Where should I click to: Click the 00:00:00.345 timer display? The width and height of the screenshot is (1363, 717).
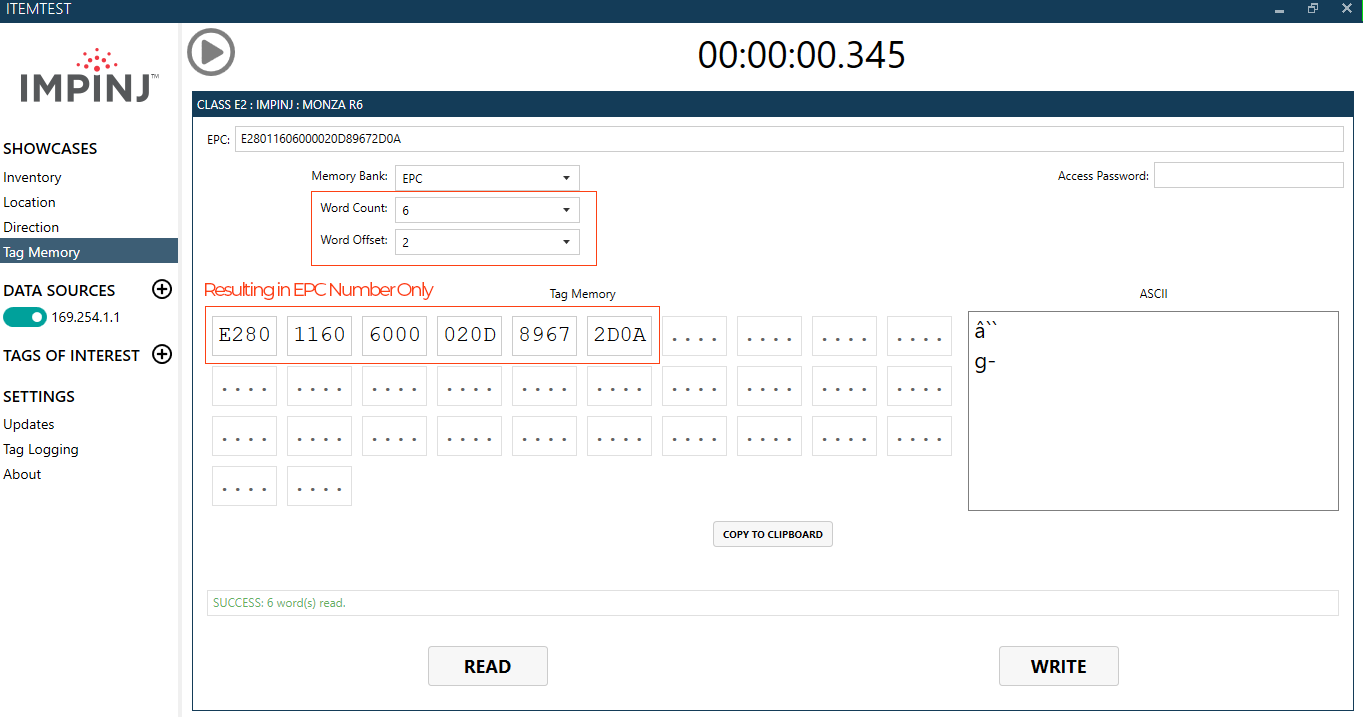(801, 54)
